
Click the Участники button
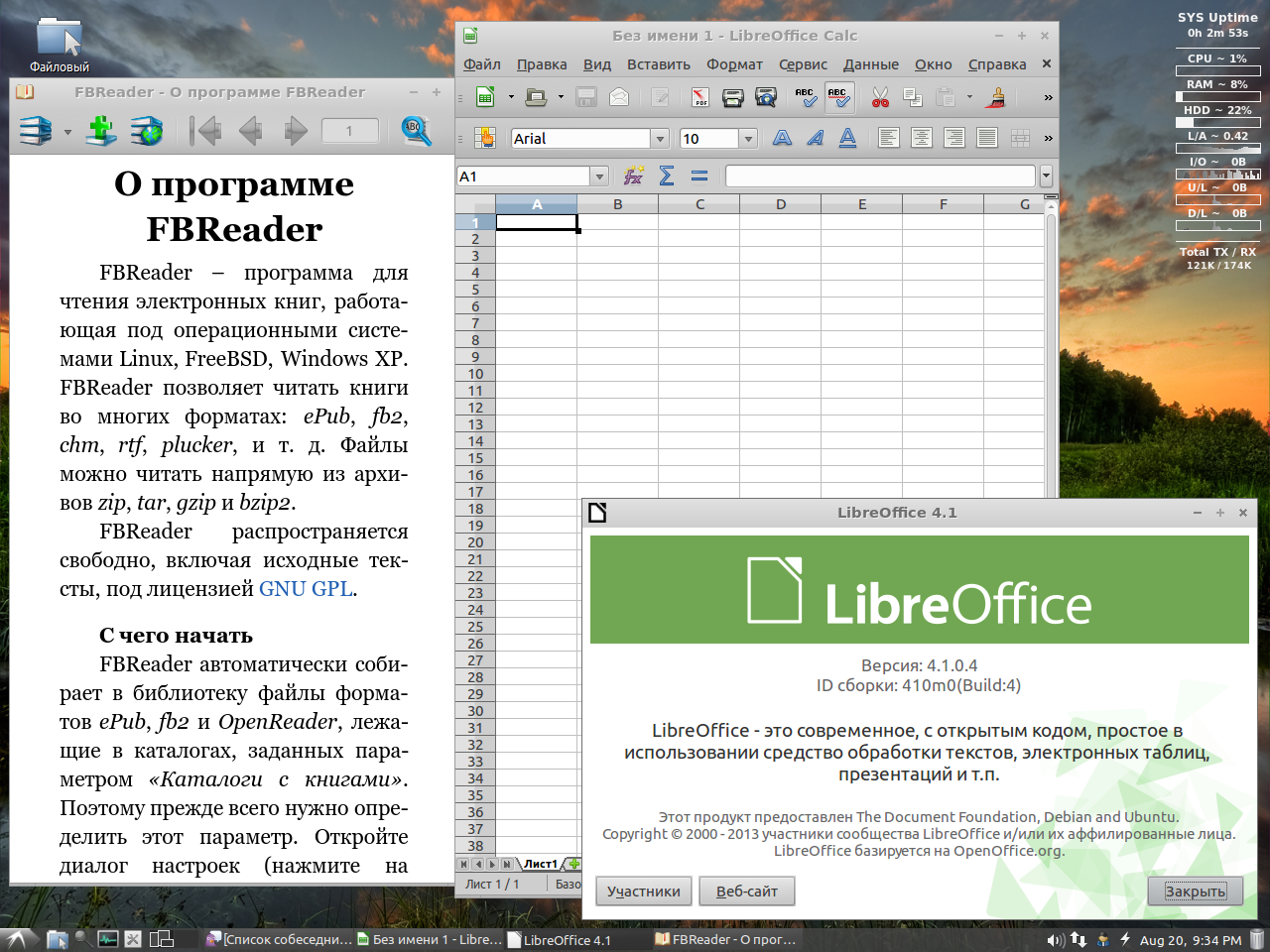pyautogui.click(x=644, y=891)
